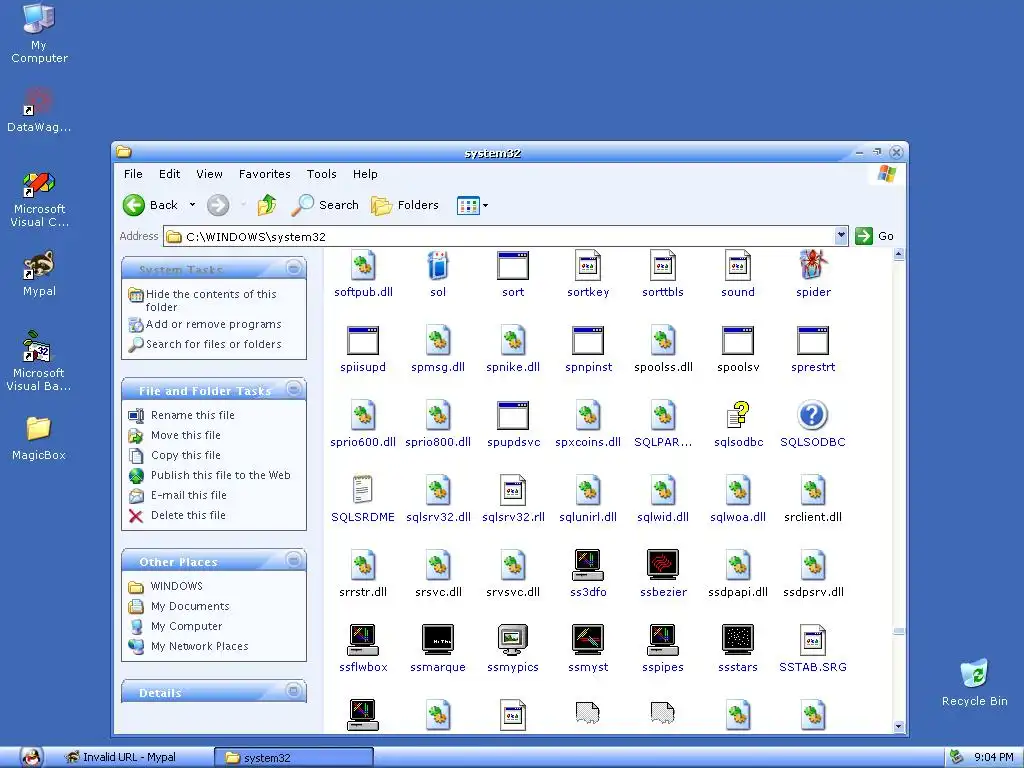This screenshot has height=768, width=1024.
Task: Select the SQLSODBC question mark icon
Action: pos(812,415)
